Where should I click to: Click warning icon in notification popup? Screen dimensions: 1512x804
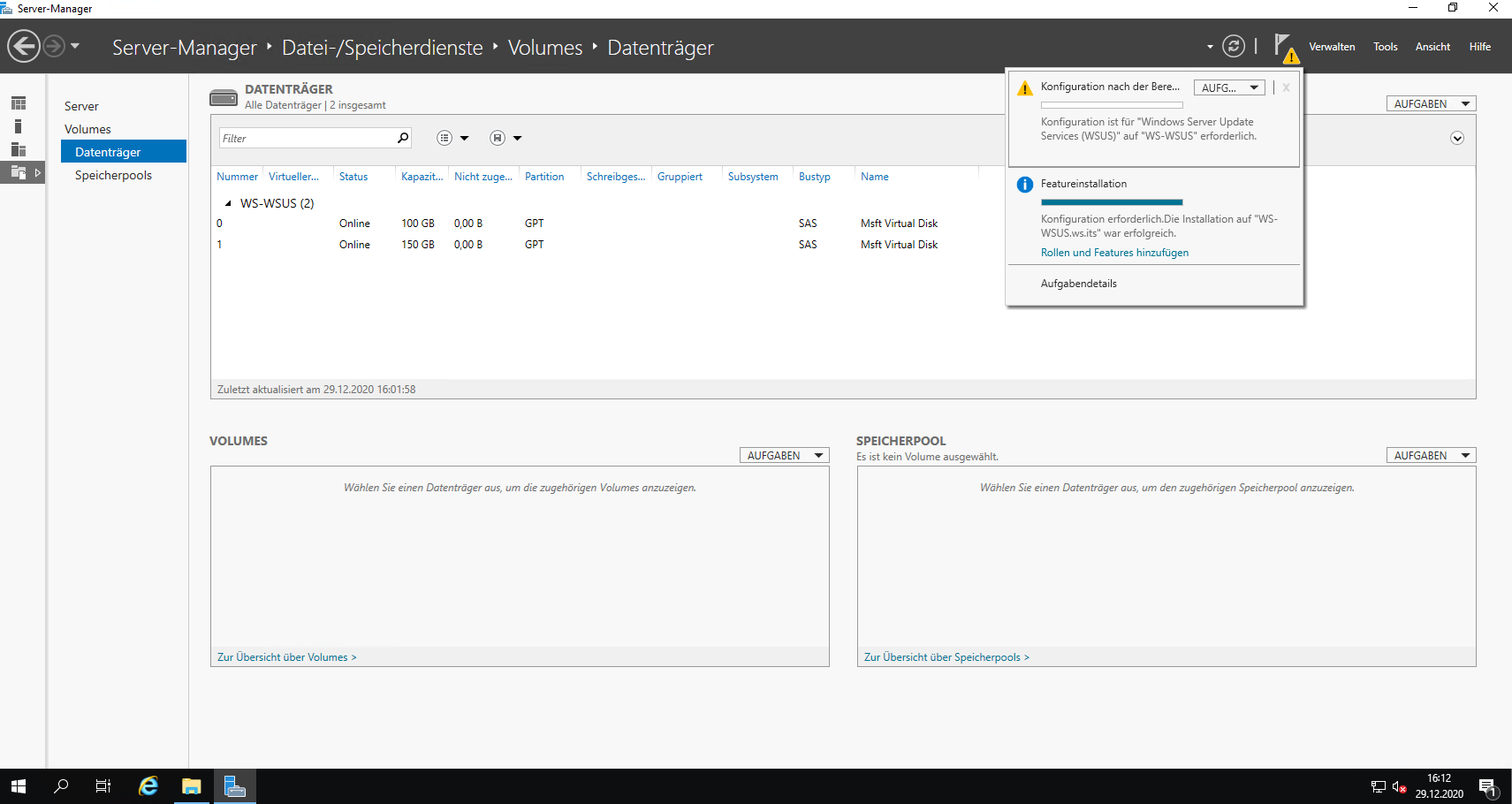tap(1025, 88)
